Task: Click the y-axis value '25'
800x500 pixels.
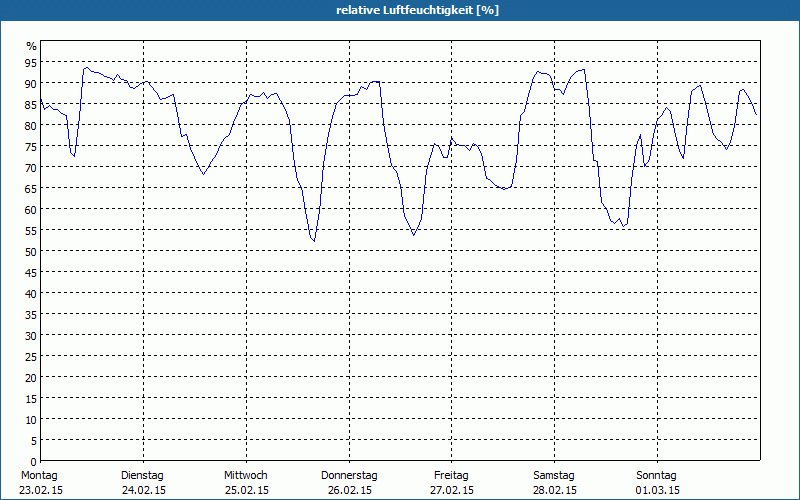Action: (x=31, y=357)
